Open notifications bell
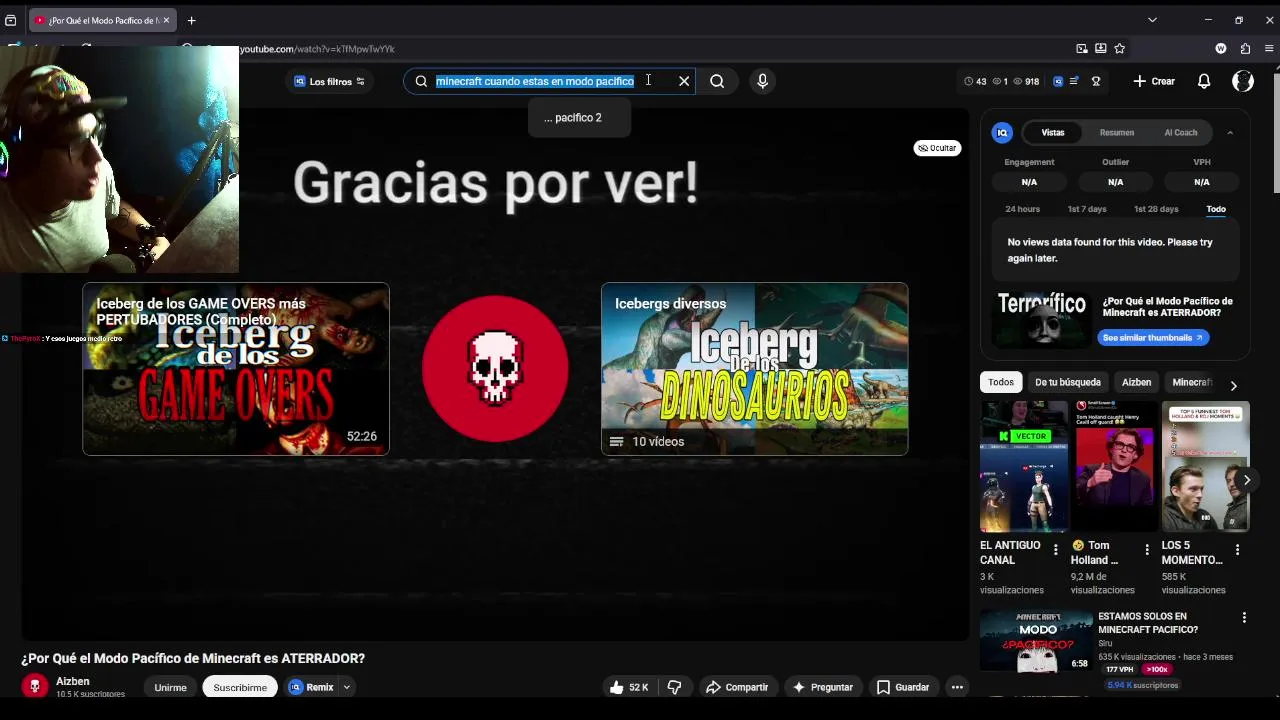This screenshot has height=720, width=1280. 1204,81
